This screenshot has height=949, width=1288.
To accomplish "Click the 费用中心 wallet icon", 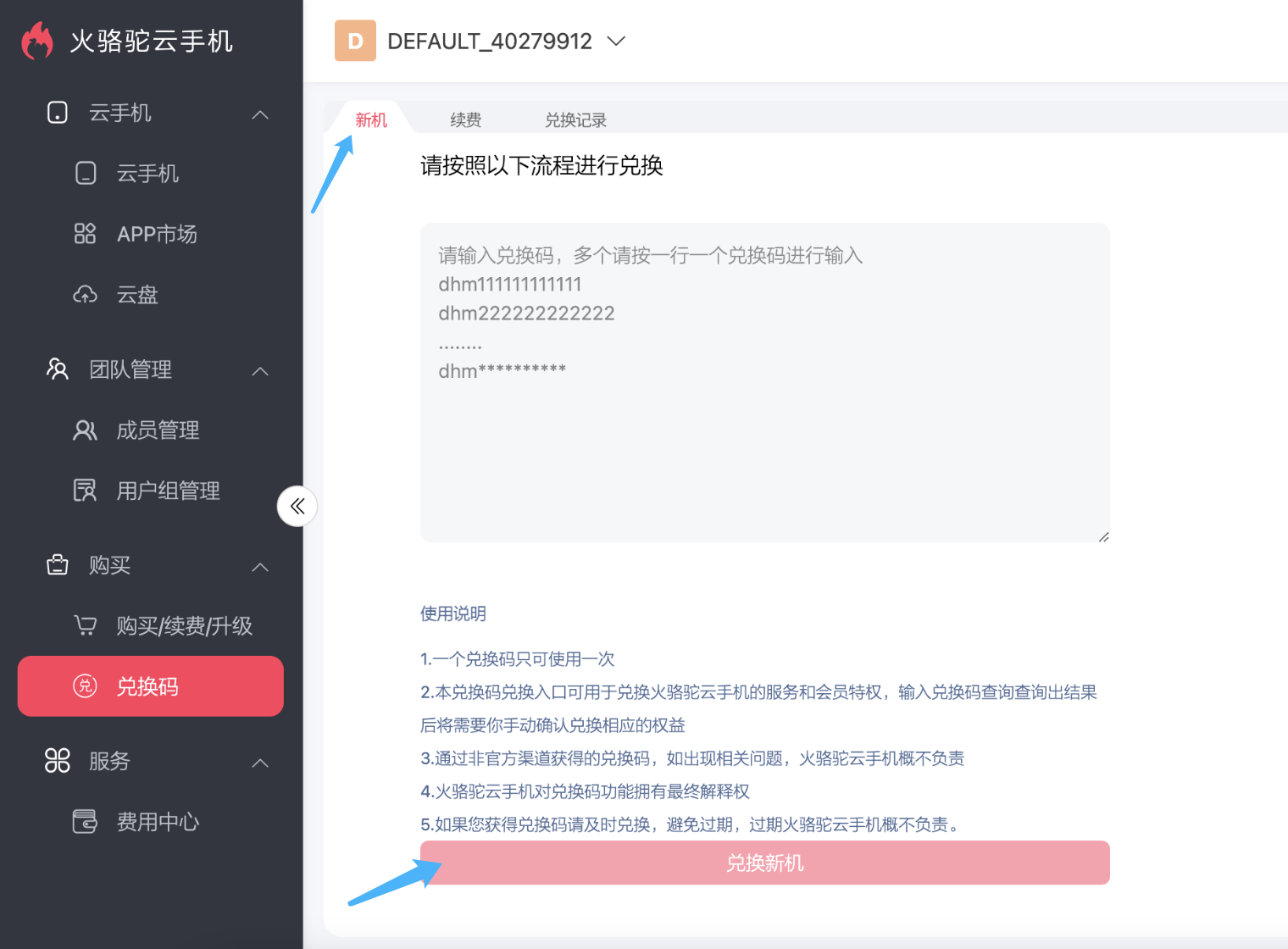I will tap(86, 822).
